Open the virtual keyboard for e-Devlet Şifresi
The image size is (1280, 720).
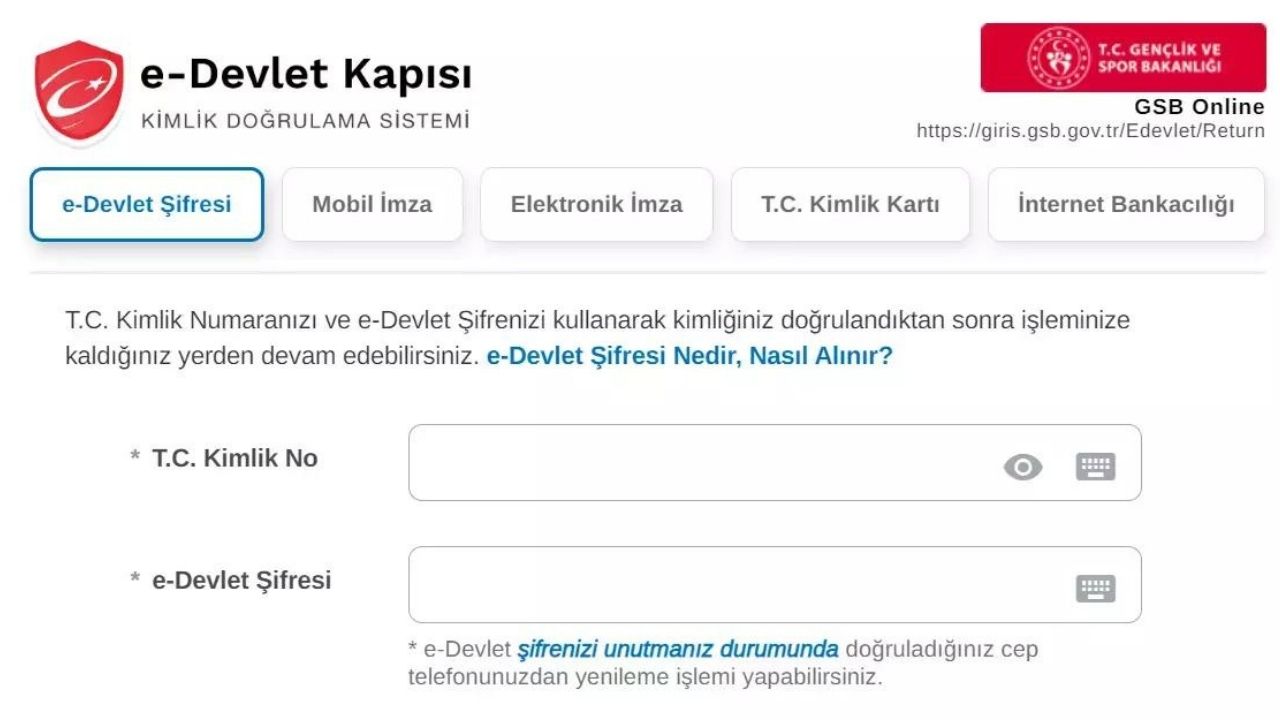click(x=1097, y=588)
